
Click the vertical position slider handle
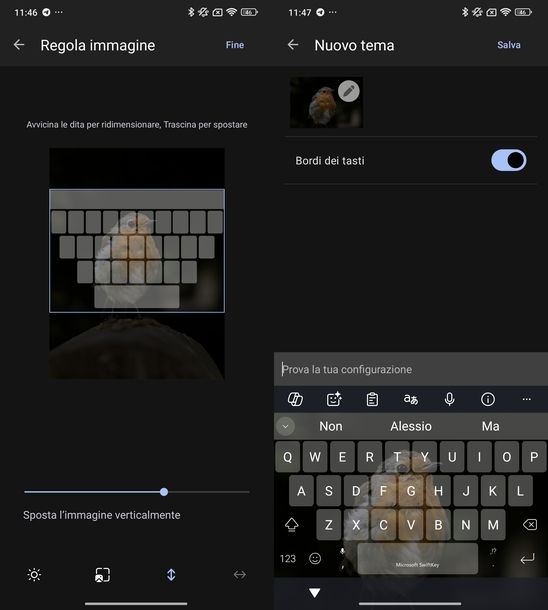[x=164, y=492]
